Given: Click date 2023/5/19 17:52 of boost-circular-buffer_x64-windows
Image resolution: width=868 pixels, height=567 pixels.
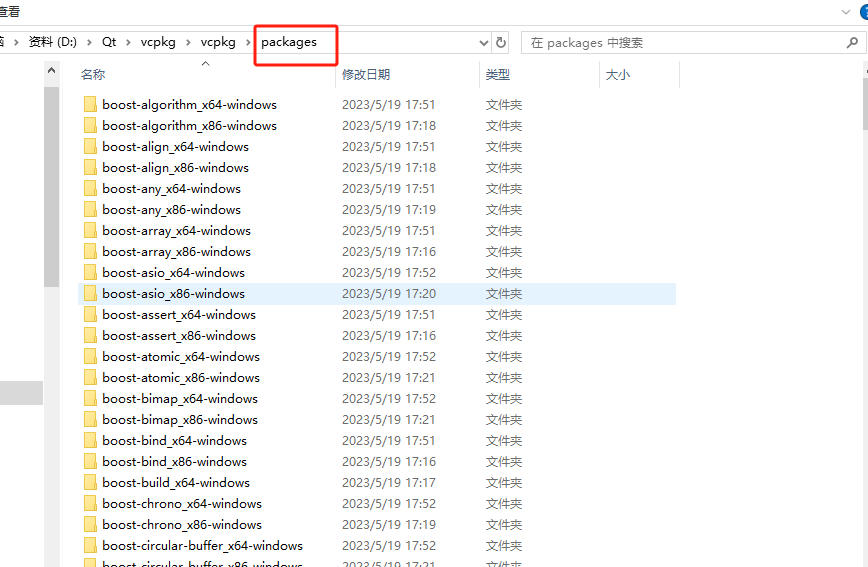Looking at the screenshot, I should (389, 547).
